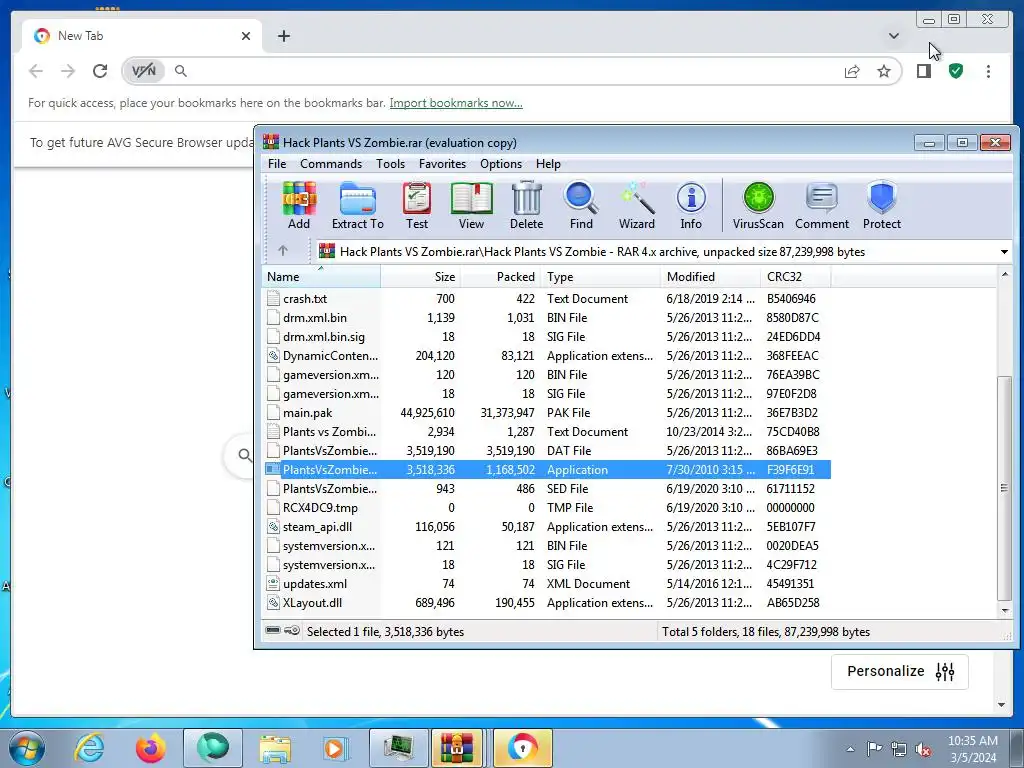Open the browser three-dot menu

988,71
